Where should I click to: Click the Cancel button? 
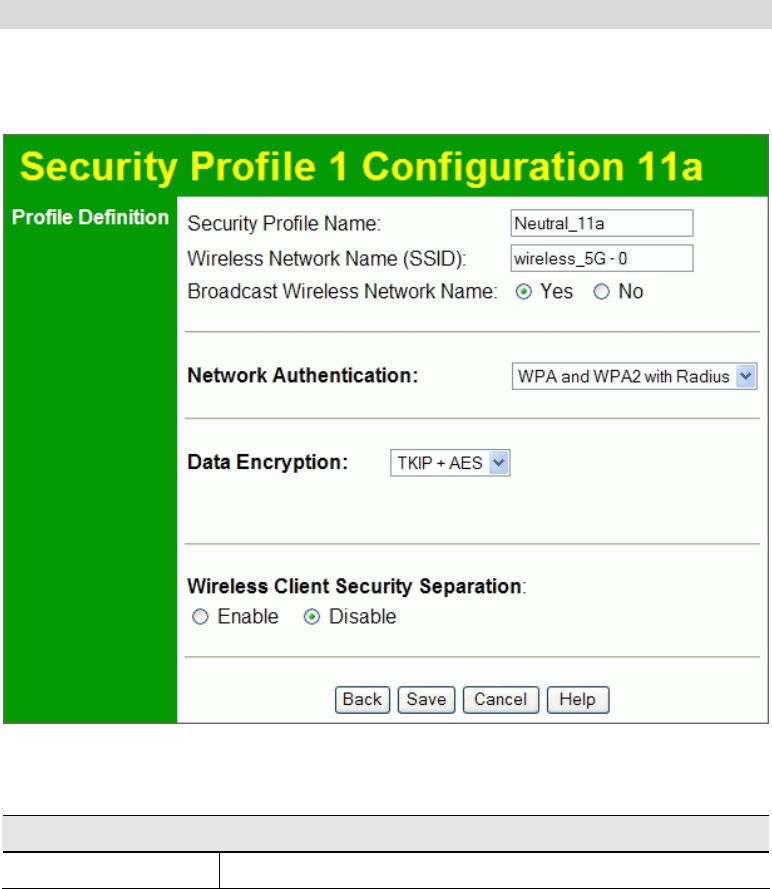pyautogui.click(x=501, y=699)
